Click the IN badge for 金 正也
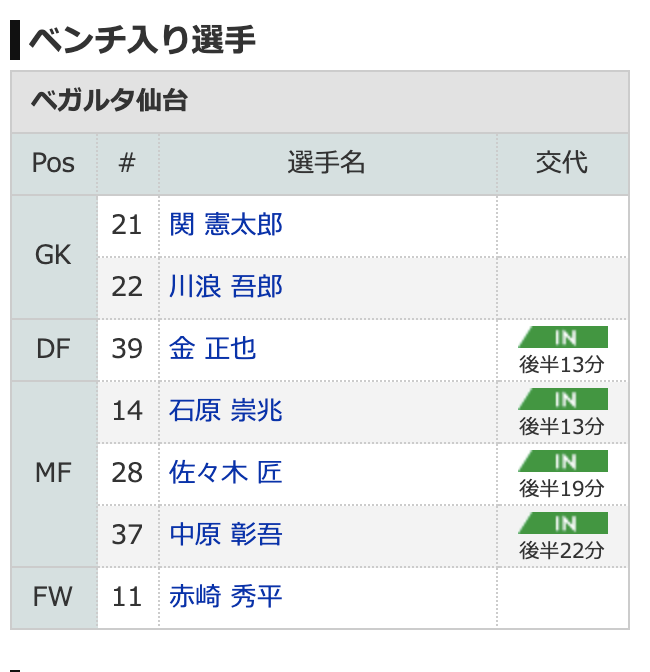The height and width of the screenshot is (672, 650). pos(563,337)
